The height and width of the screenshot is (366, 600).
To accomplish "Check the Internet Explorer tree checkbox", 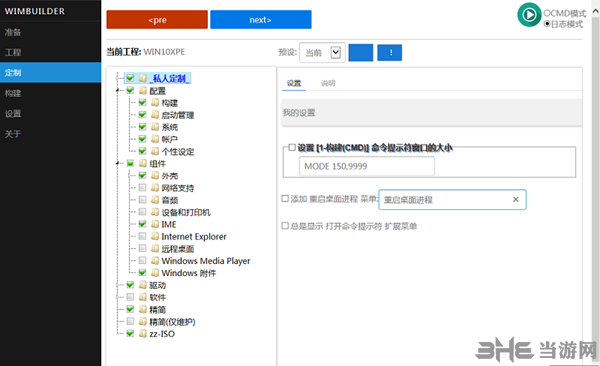I will [x=142, y=236].
